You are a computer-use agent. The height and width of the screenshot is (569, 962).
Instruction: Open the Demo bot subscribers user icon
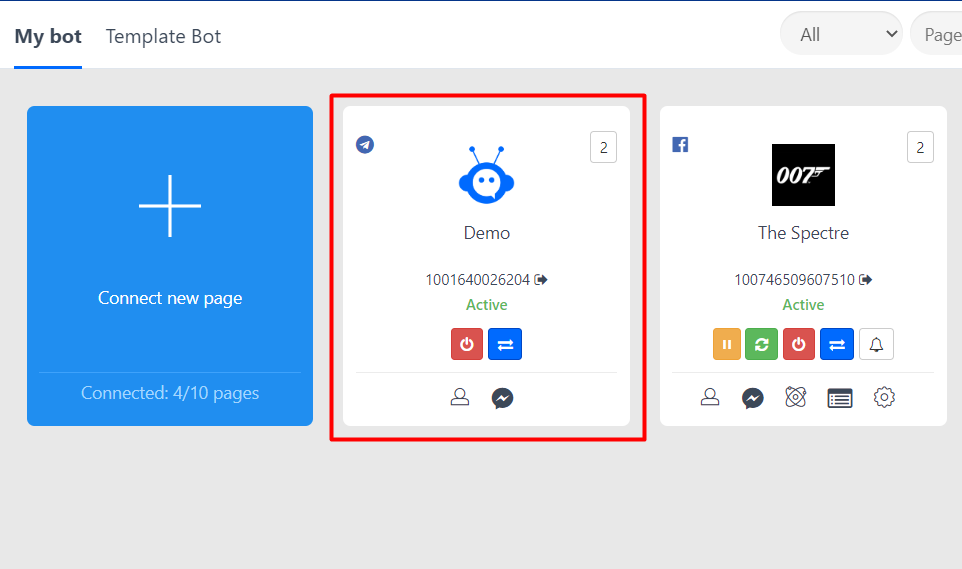[x=460, y=398]
